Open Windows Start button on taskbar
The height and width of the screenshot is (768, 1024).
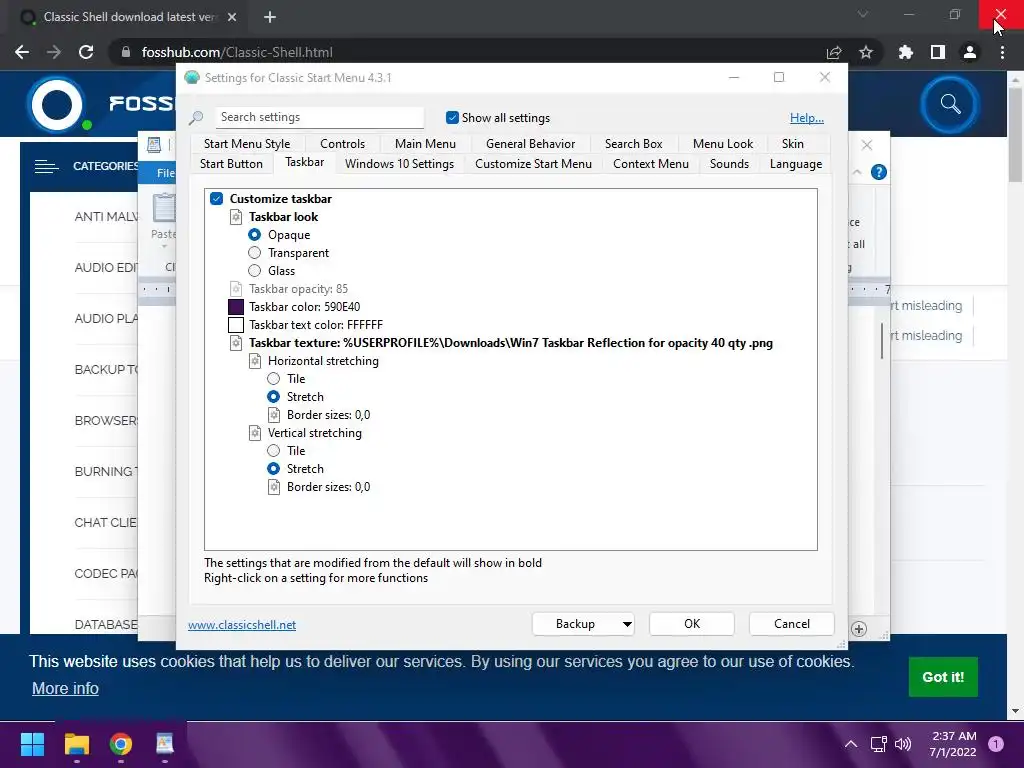click(x=32, y=744)
